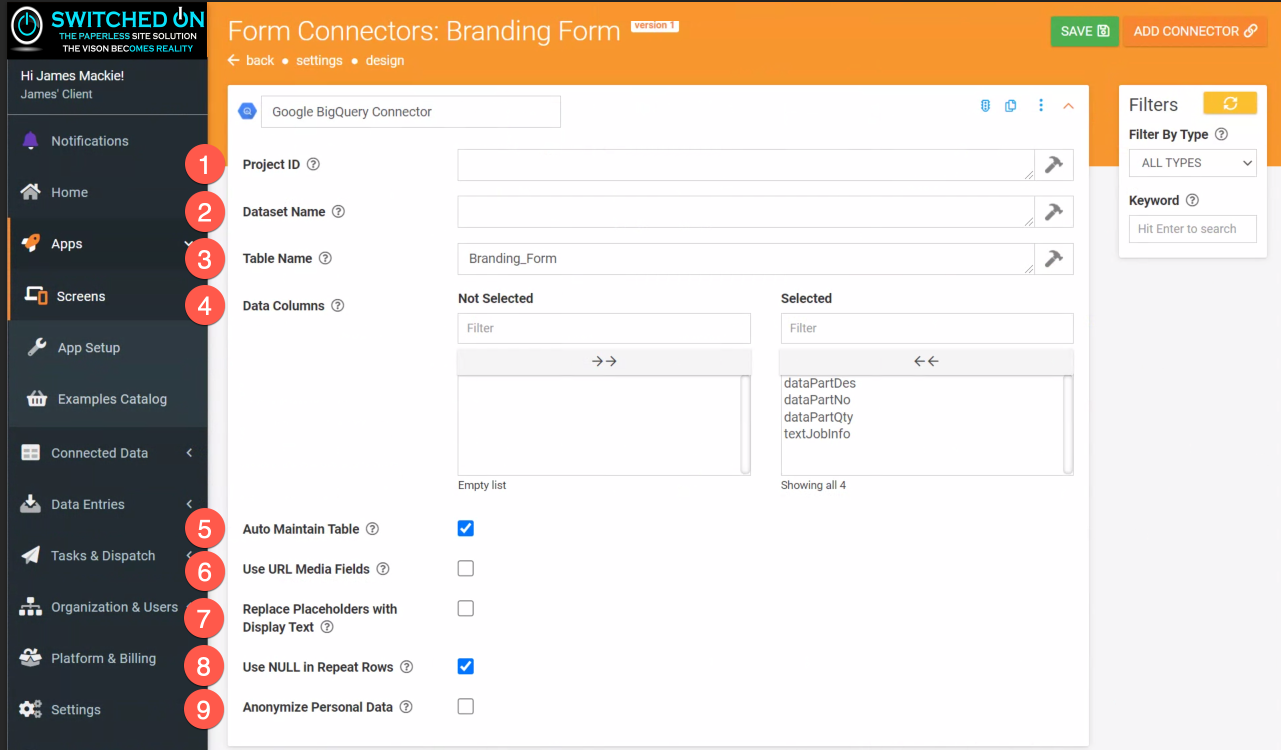This screenshot has width=1281, height=750.
Task: Uncheck Auto Maintain Table checkbox
Action: (466, 528)
